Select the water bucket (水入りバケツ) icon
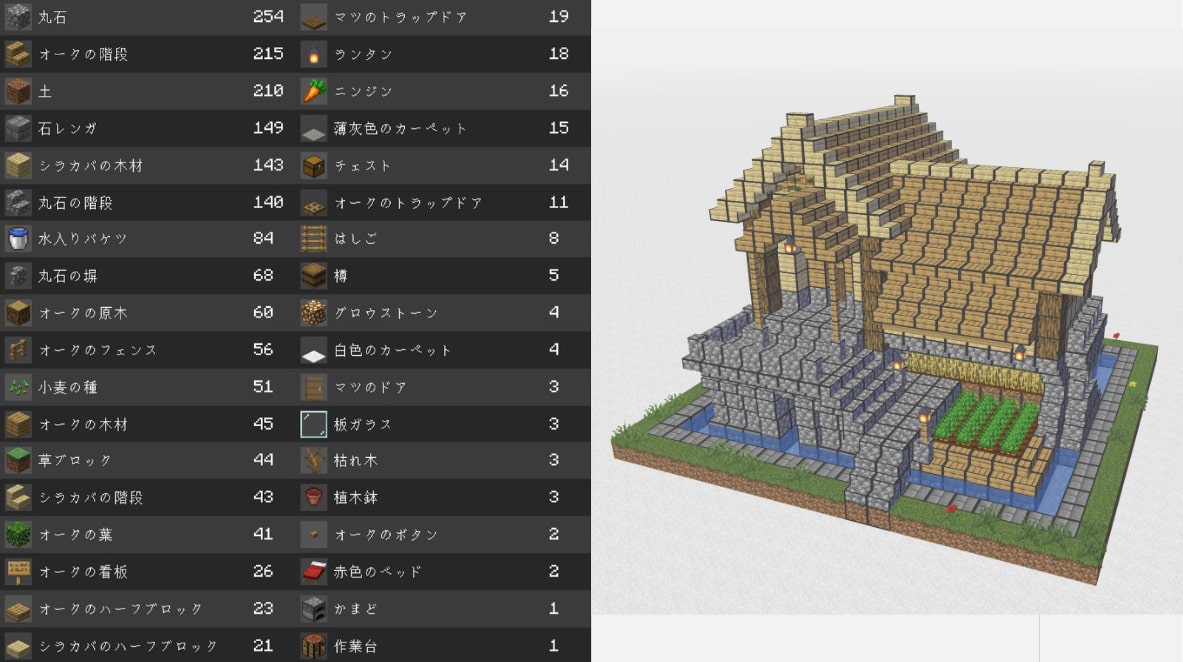This screenshot has width=1183, height=662. click(18, 239)
